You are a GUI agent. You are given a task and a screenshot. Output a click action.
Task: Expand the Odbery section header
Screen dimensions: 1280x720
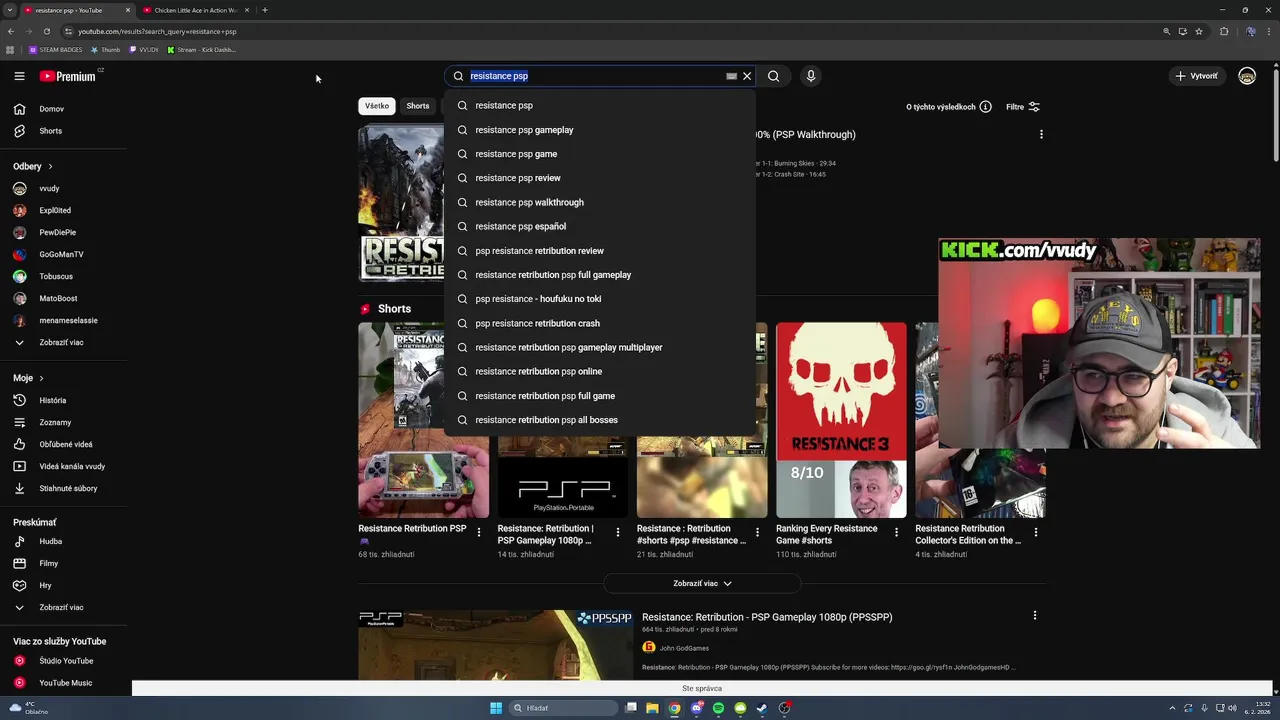[x=33, y=166]
